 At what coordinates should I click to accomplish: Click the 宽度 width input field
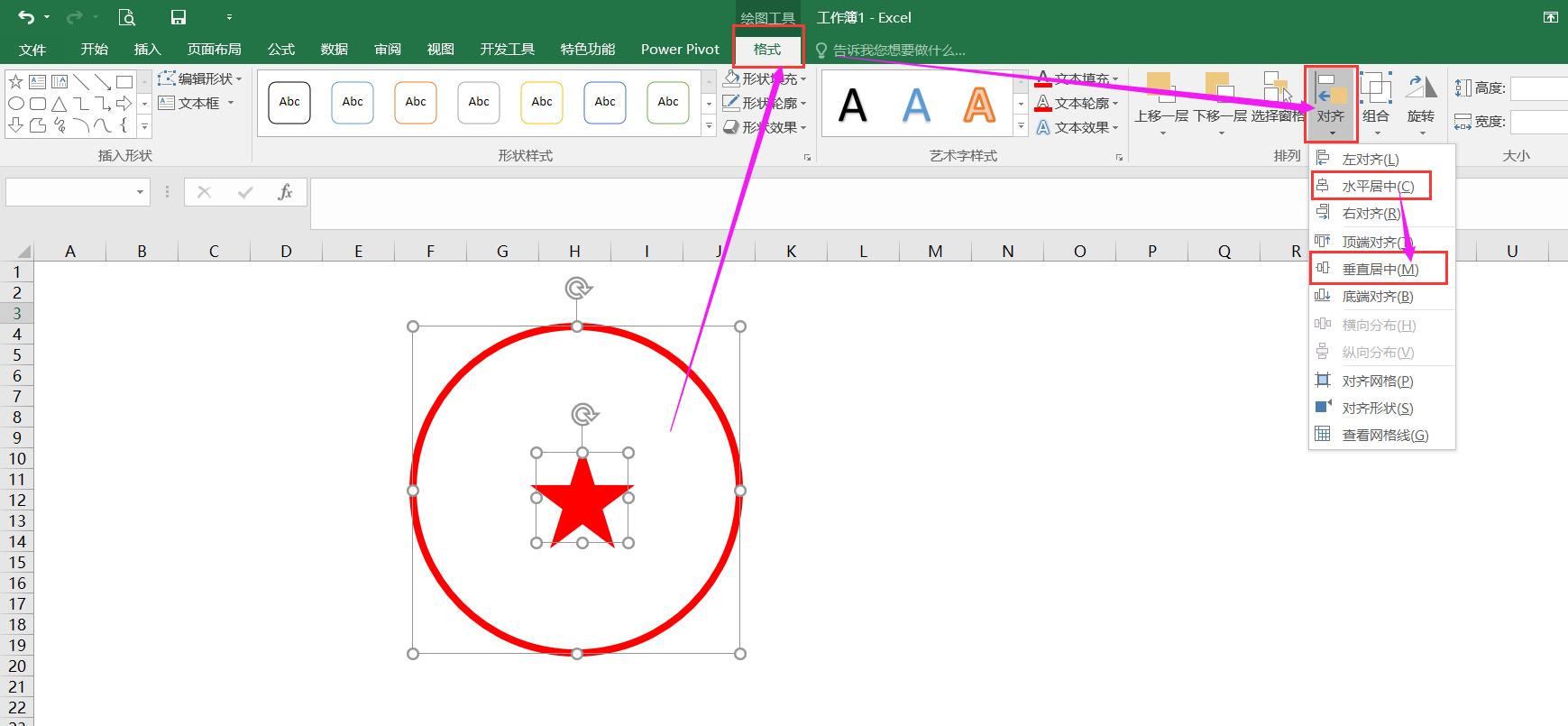pyautogui.click(x=1539, y=121)
